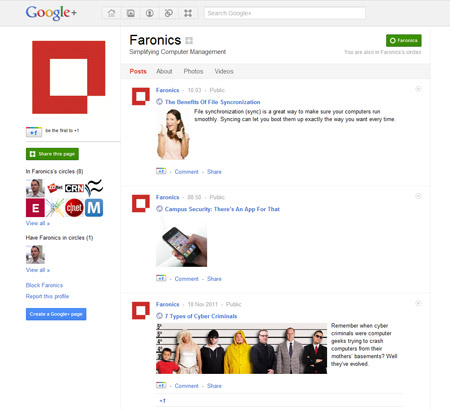Screen dimensions: 450x410
Task: +1 the File Syncronization post
Action: (161, 171)
